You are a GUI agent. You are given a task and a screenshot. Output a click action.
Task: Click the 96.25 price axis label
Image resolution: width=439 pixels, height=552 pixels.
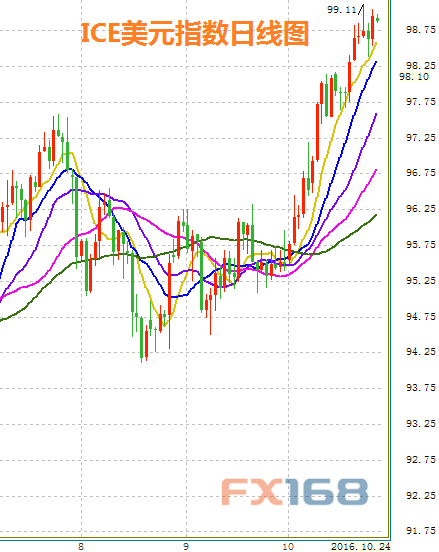click(x=421, y=209)
